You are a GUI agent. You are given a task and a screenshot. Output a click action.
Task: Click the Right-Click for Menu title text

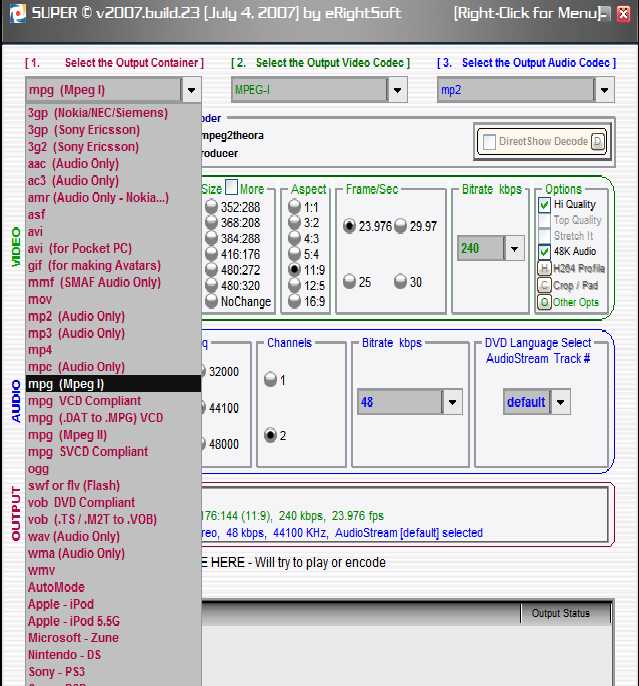pyautogui.click(x=527, y=14)
